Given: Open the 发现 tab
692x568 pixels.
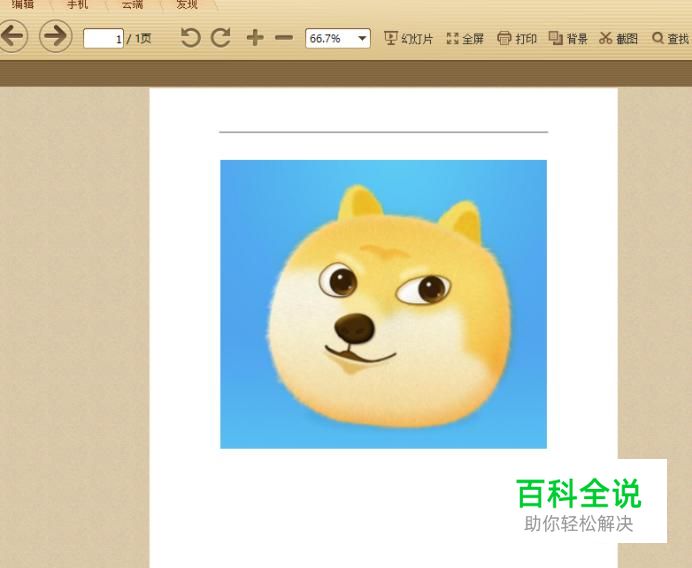Looking at the screenshot, I should (x=187, y=5).
